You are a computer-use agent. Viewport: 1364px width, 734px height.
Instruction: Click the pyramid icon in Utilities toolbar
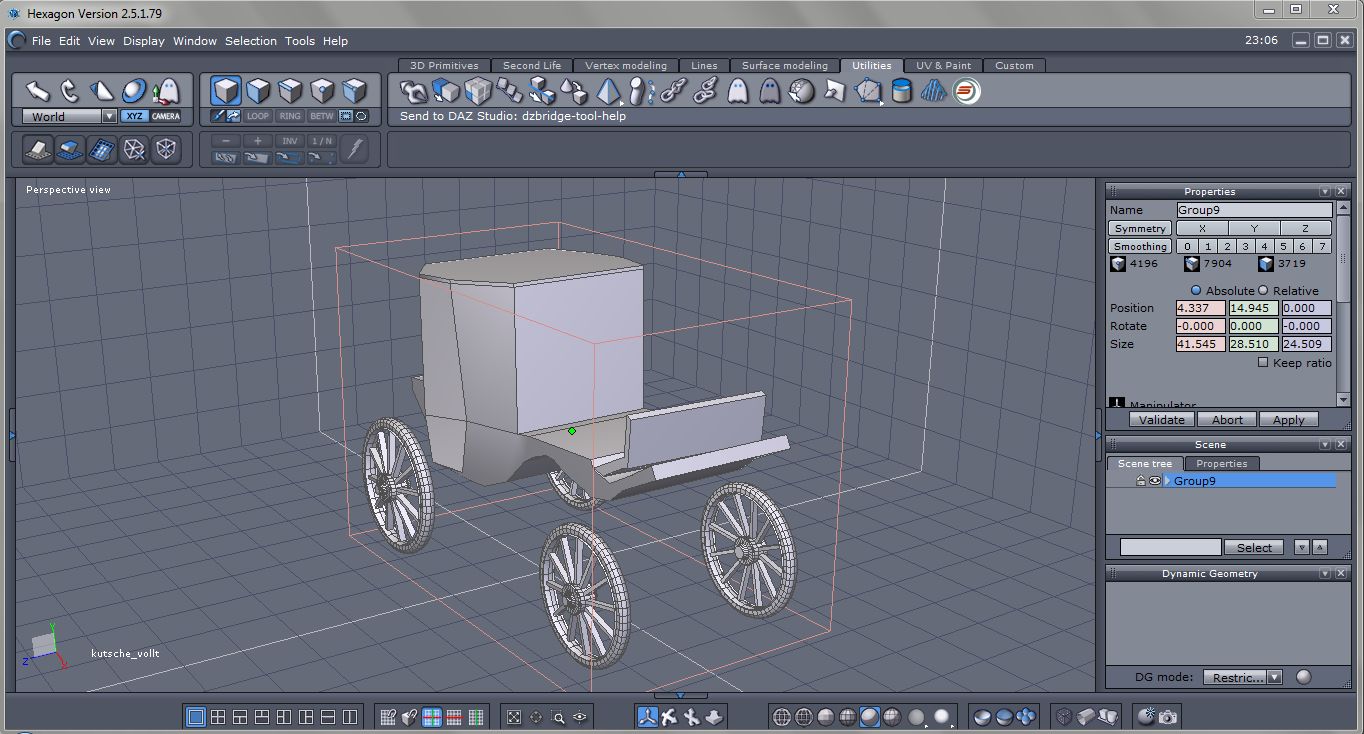[x=607, y=92]
